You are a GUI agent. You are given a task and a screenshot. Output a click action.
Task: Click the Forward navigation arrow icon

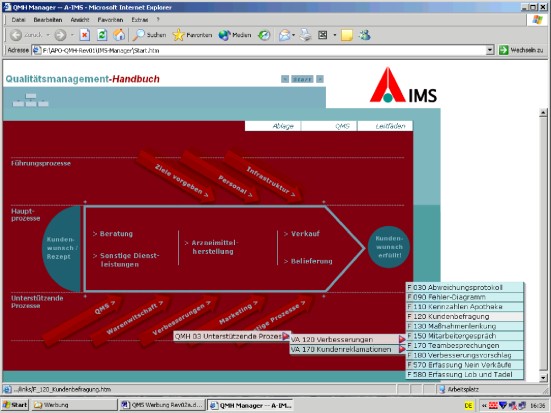pos(60,35)
